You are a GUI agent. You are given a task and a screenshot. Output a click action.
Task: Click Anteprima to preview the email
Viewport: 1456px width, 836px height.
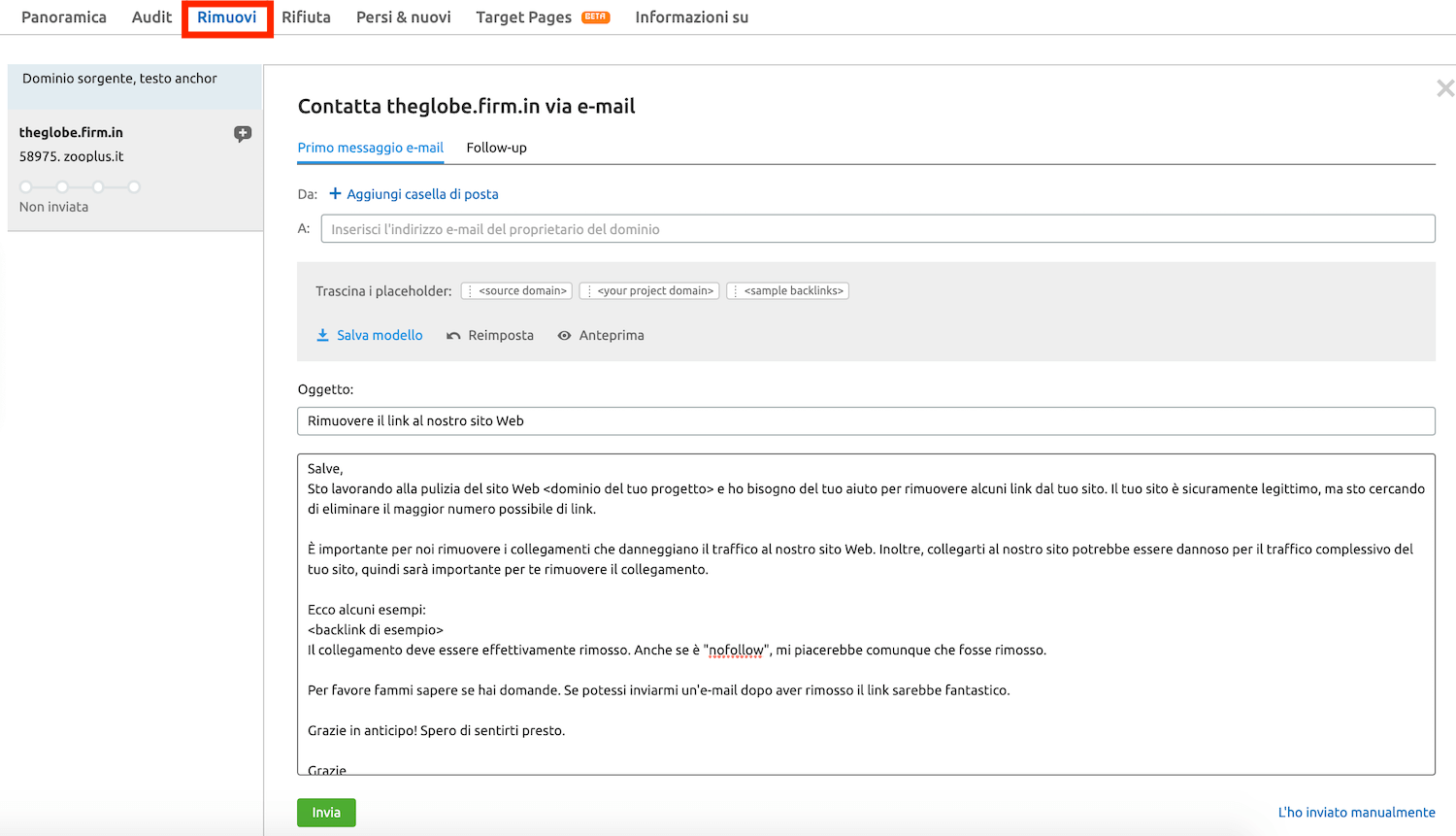tap(612, 335)
